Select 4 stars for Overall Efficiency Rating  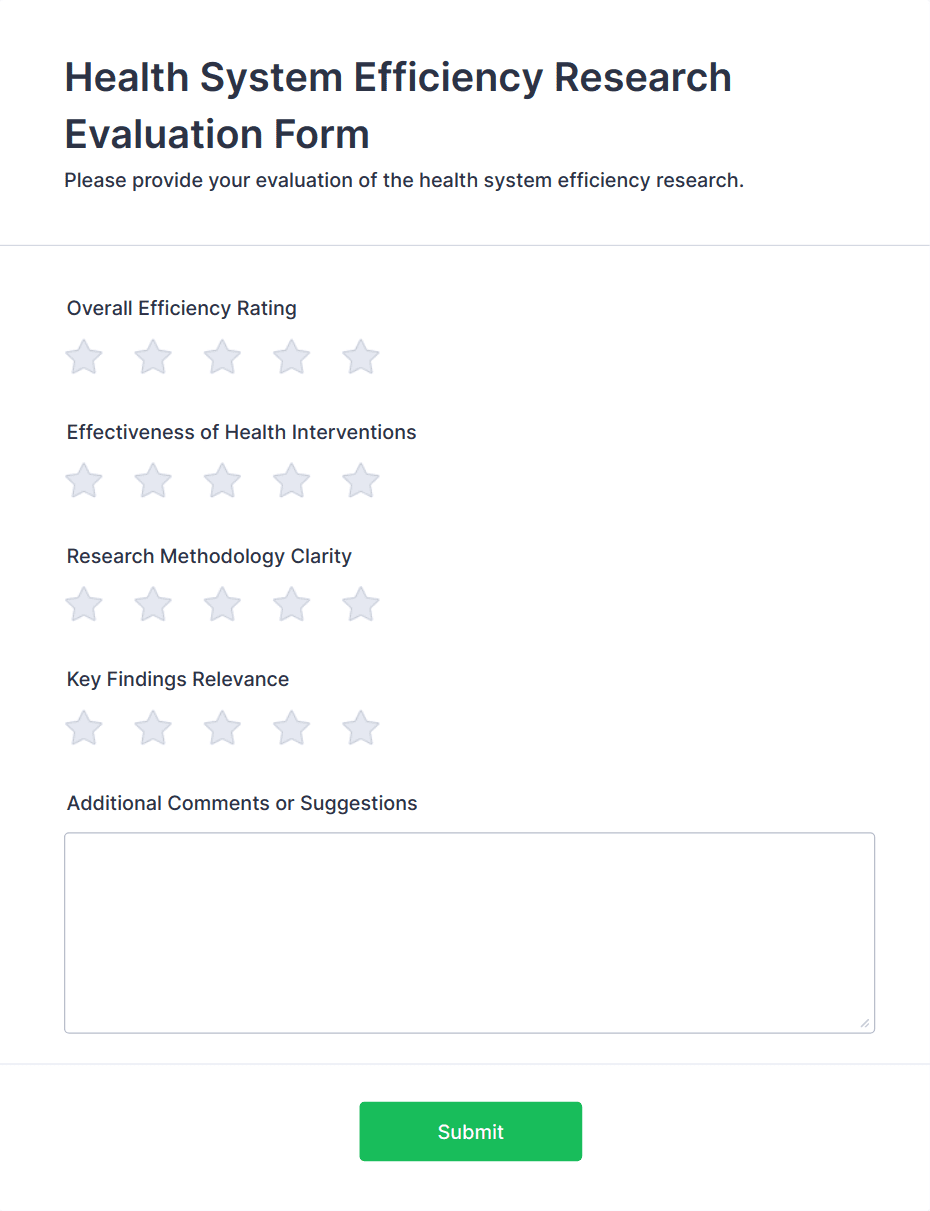tap(291, 357)
